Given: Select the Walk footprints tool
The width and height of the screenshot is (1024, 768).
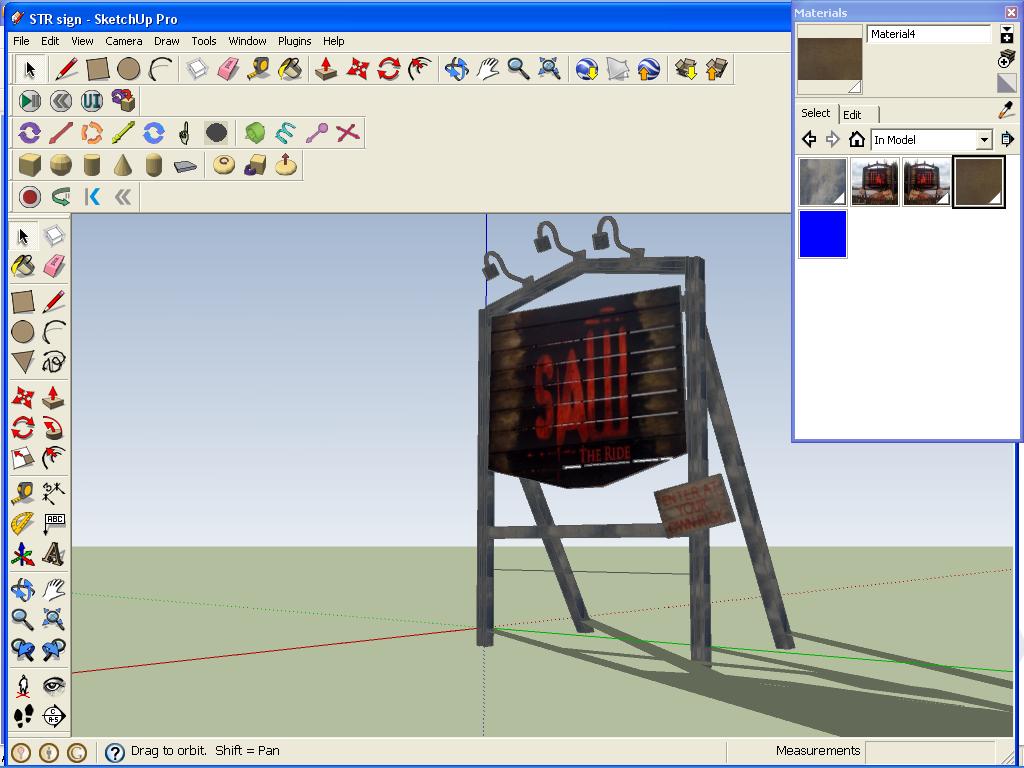Looking at the screenshot, I should 23,716.
